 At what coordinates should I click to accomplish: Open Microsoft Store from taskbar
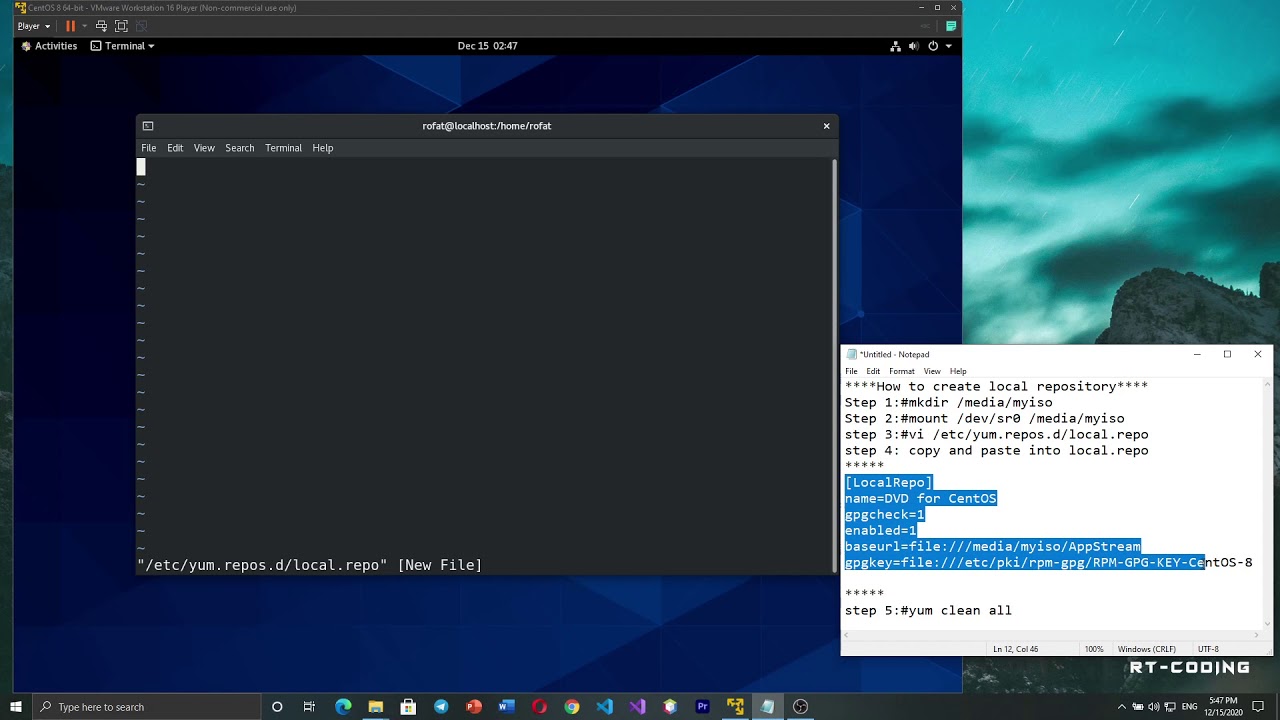tap(408, 707)
